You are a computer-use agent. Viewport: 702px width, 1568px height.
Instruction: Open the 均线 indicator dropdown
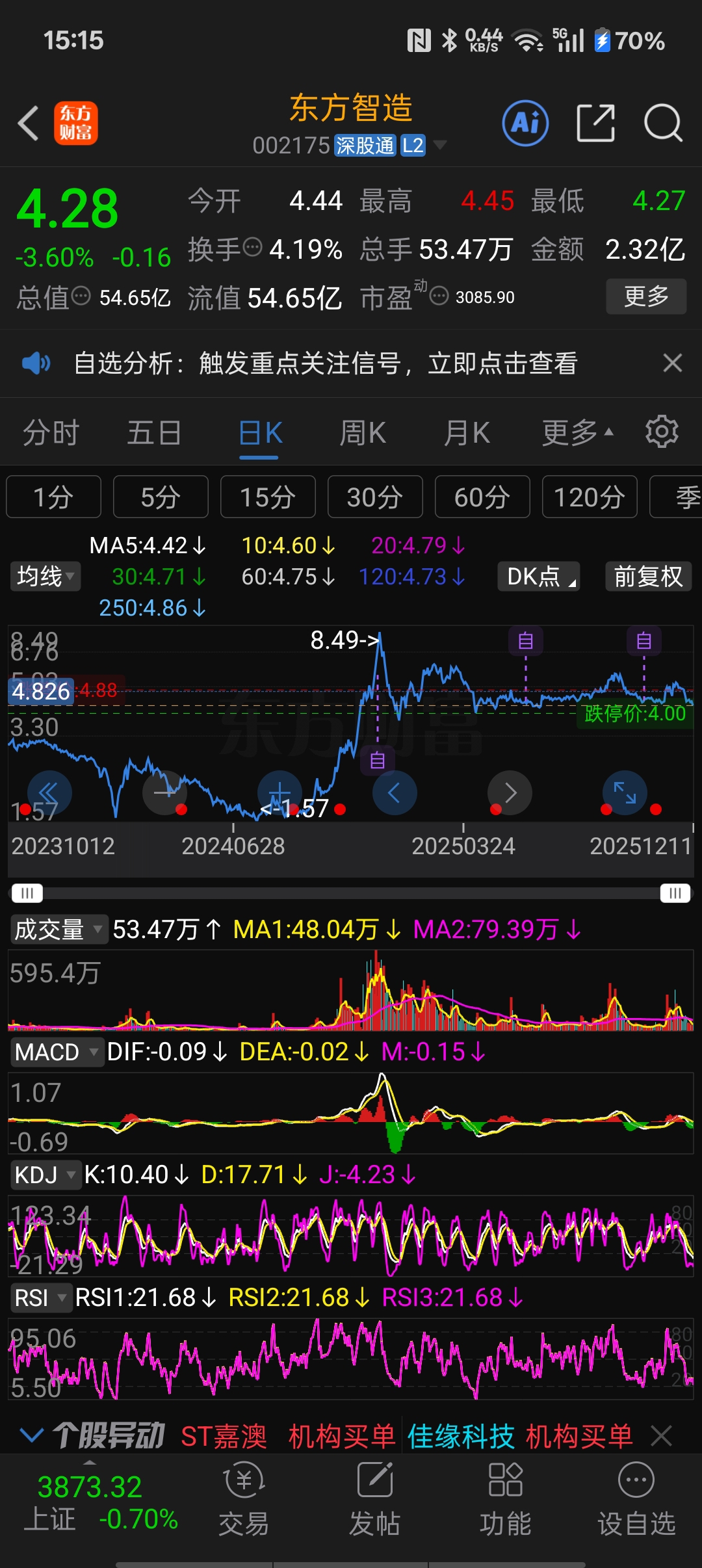click(x=45, y=576)
